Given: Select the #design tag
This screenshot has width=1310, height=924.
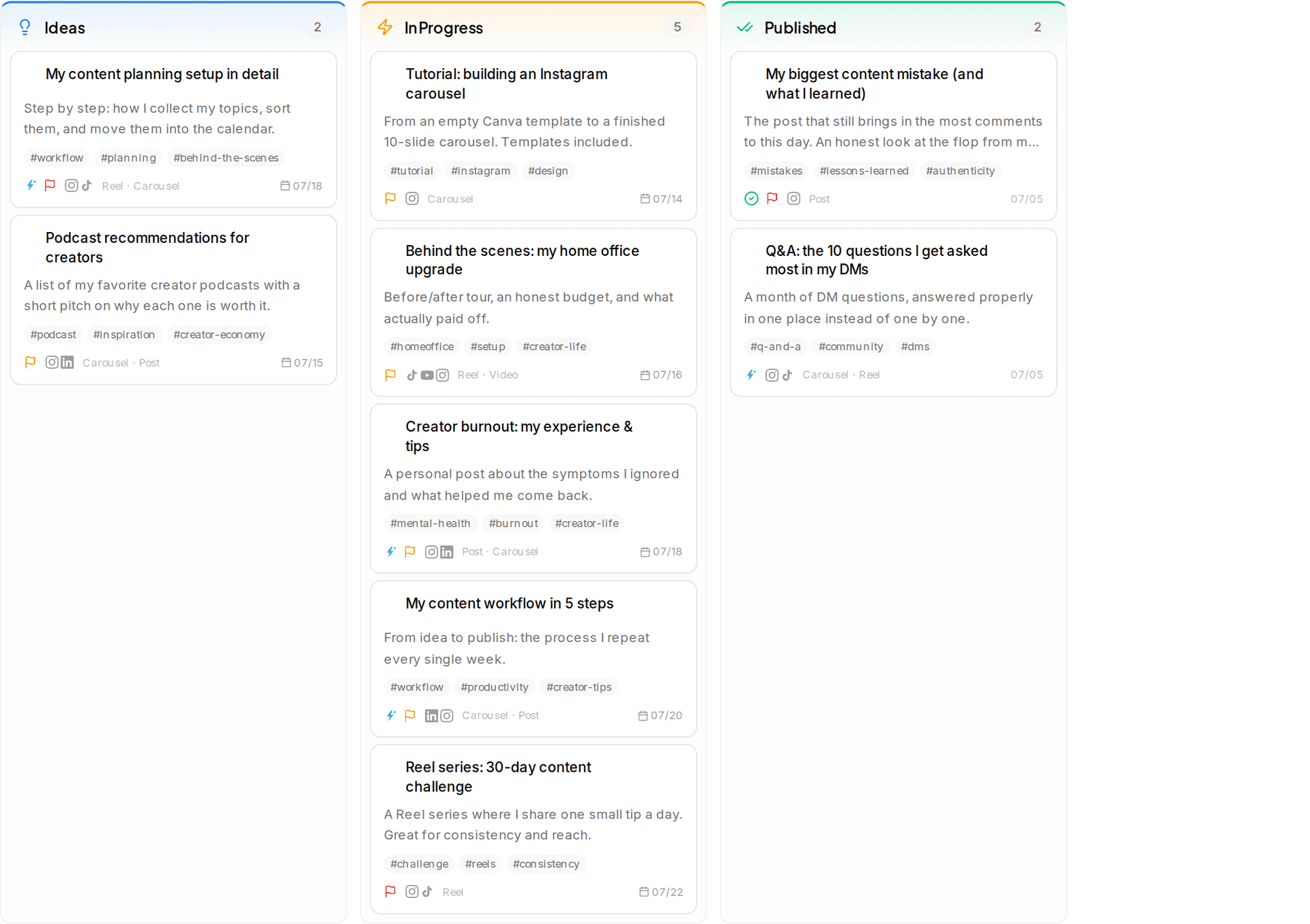Looking at the screenshot, I should click(x=548, y=171).
